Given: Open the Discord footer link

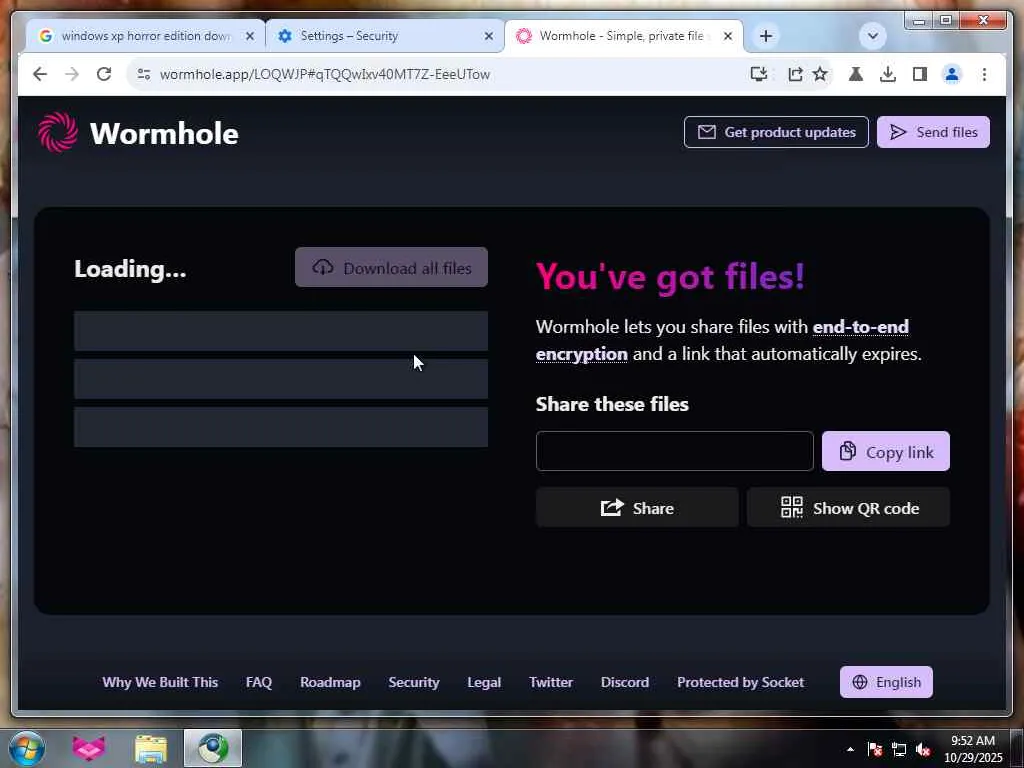Looking at the screenshot, I should pos(624,682).
